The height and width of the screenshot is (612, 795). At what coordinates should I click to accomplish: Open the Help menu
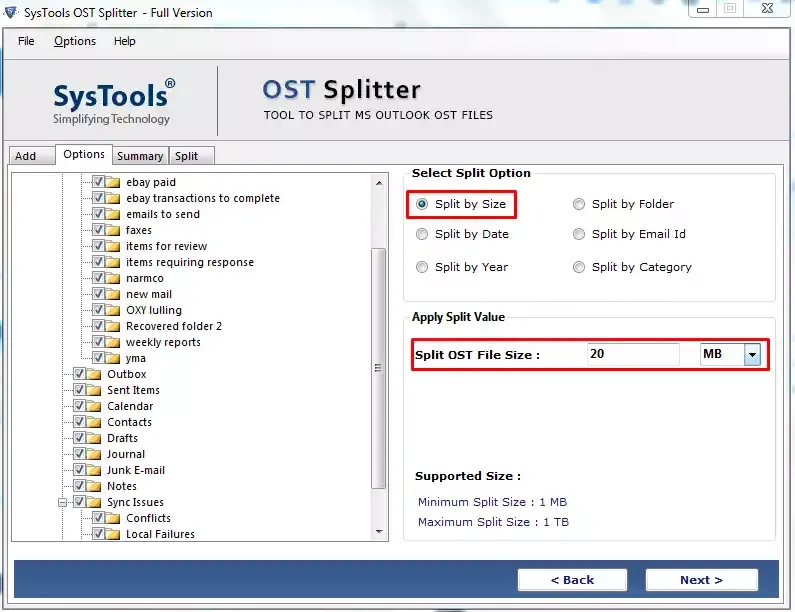[x=125, y=41]
